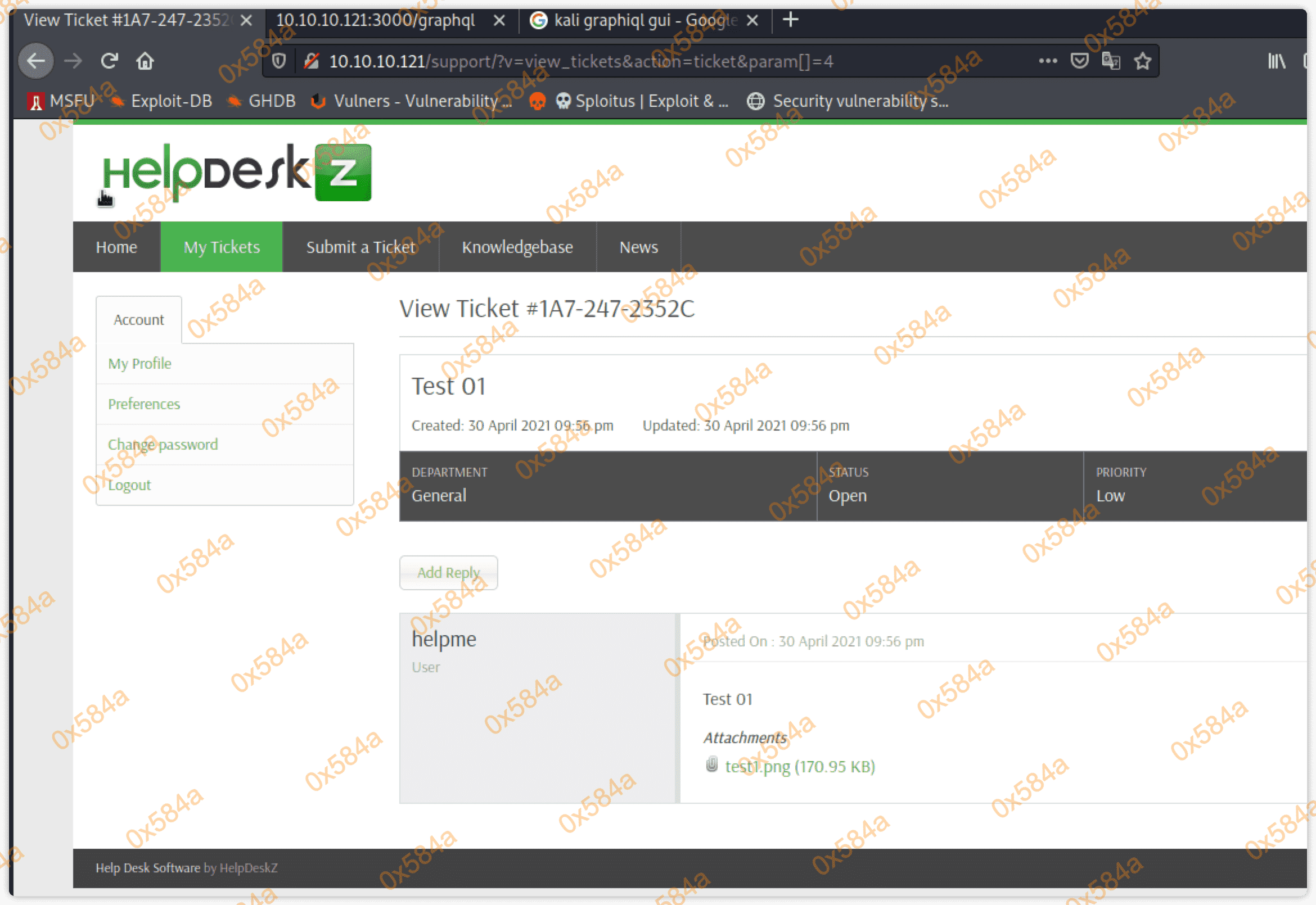
Task: Reload the current page
Action: coord(109,61)
